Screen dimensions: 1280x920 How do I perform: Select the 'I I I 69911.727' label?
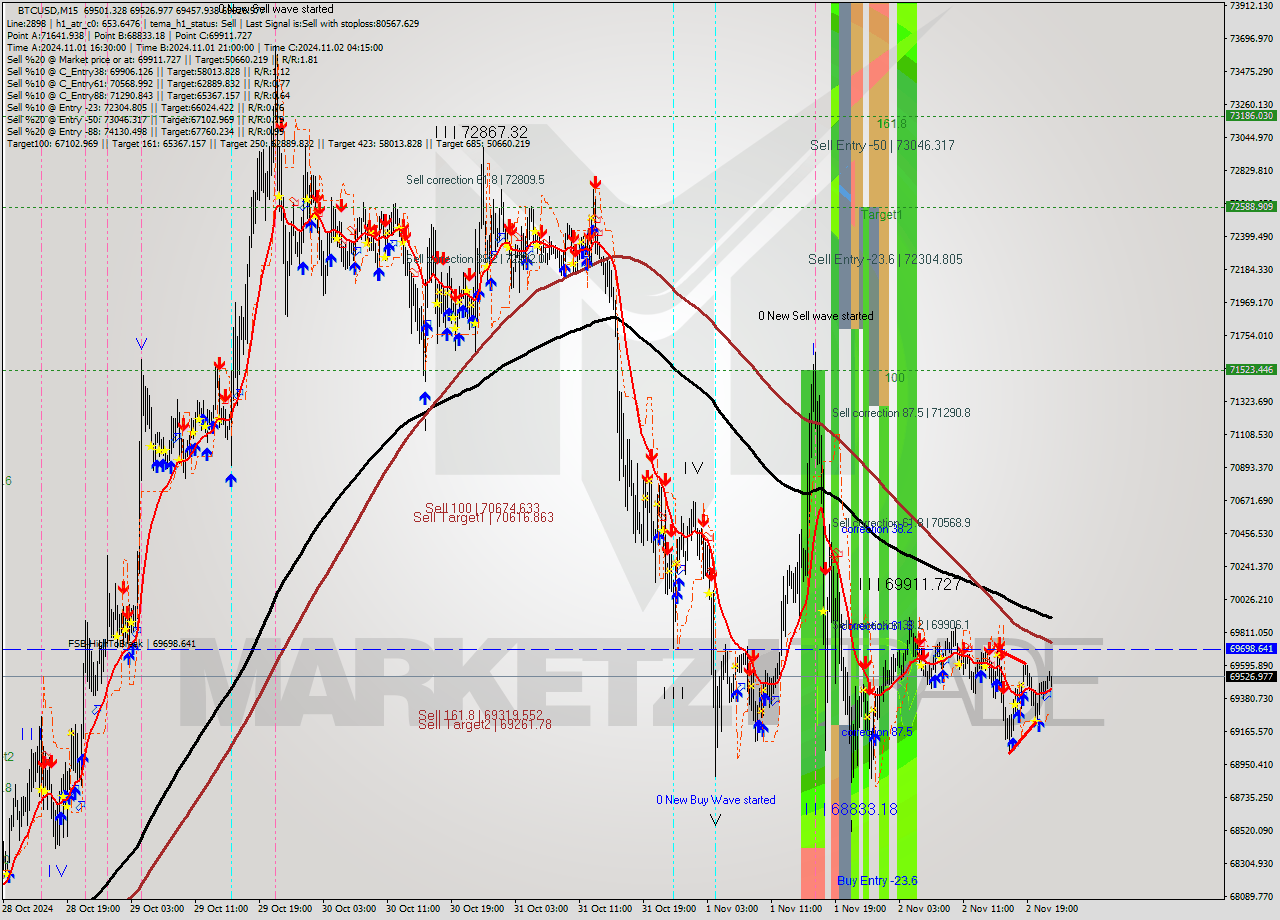pyautogui.click(x=912, y=583)
